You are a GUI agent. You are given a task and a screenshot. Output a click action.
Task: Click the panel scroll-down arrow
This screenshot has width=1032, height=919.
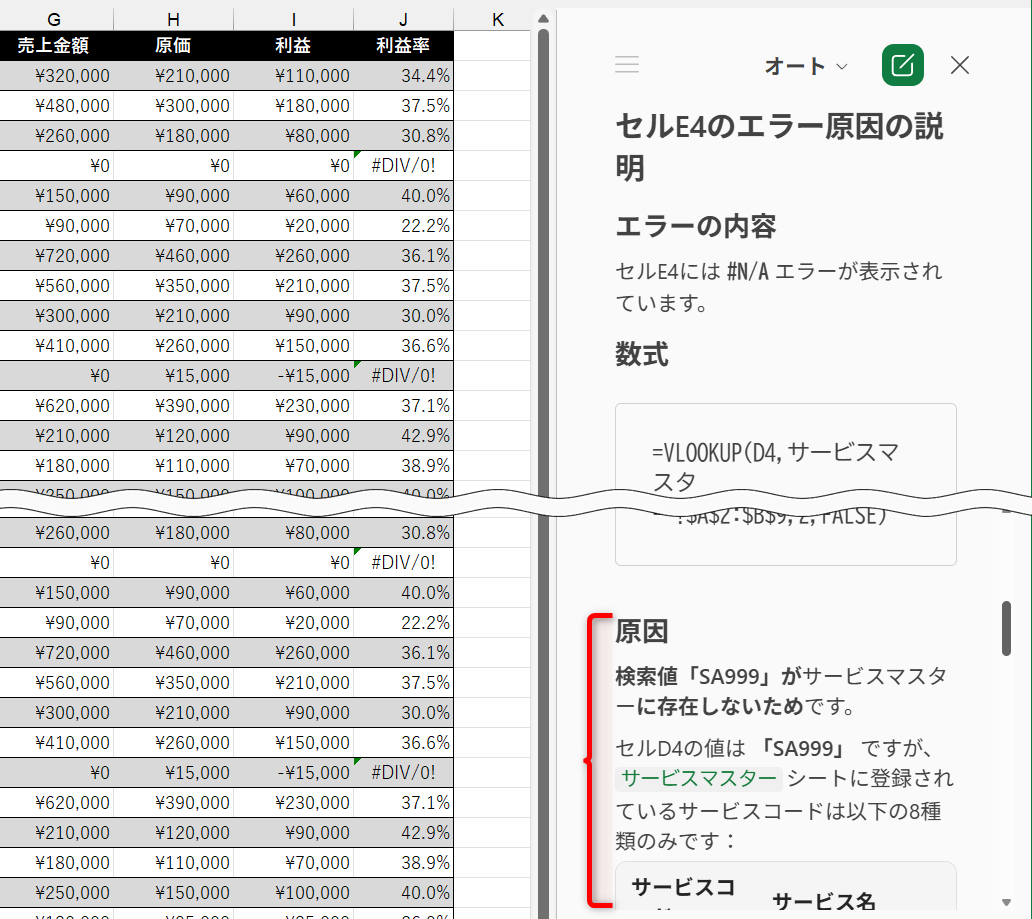click(1006, 902)
